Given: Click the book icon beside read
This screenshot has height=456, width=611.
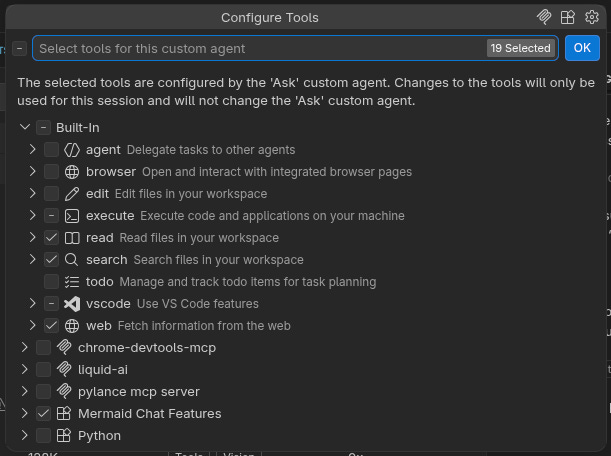Looking at the screenshot, I should pyautogui.click(x=72, y=238).
